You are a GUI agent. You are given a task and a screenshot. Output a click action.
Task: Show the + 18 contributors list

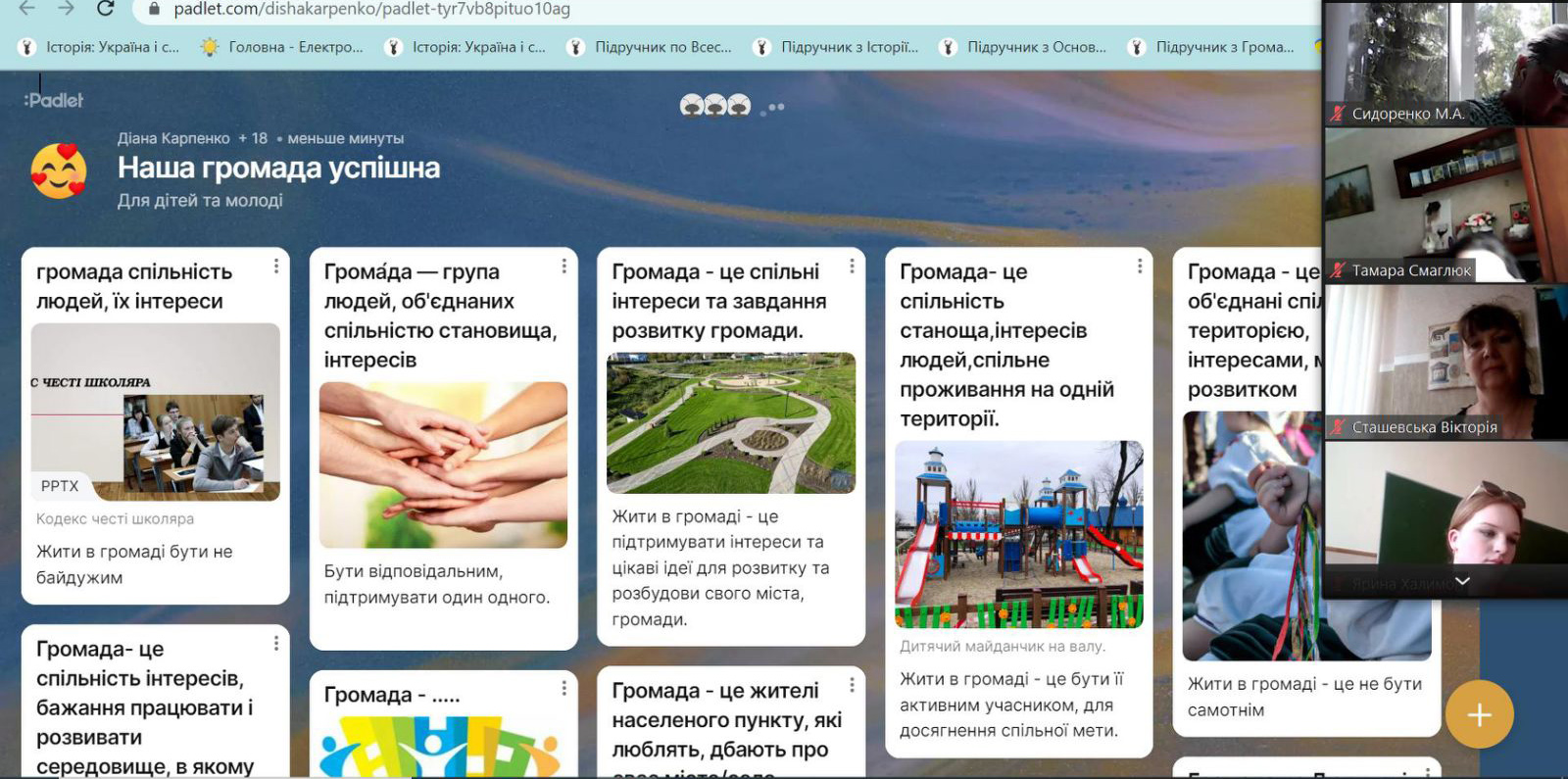pyautogui.click(x=253, y=138)
